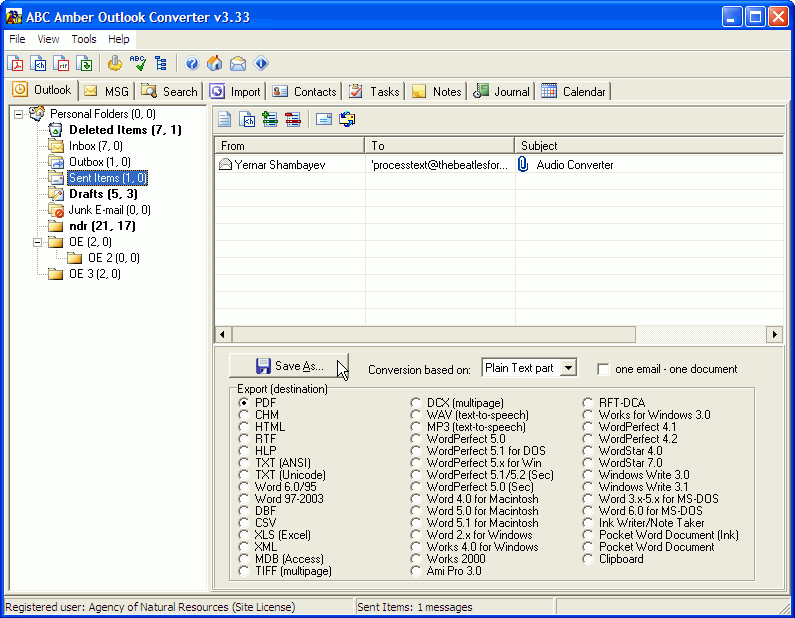Select the PDF export radio button
Viewport: 795px width, 618px height.
pos(243,403)
